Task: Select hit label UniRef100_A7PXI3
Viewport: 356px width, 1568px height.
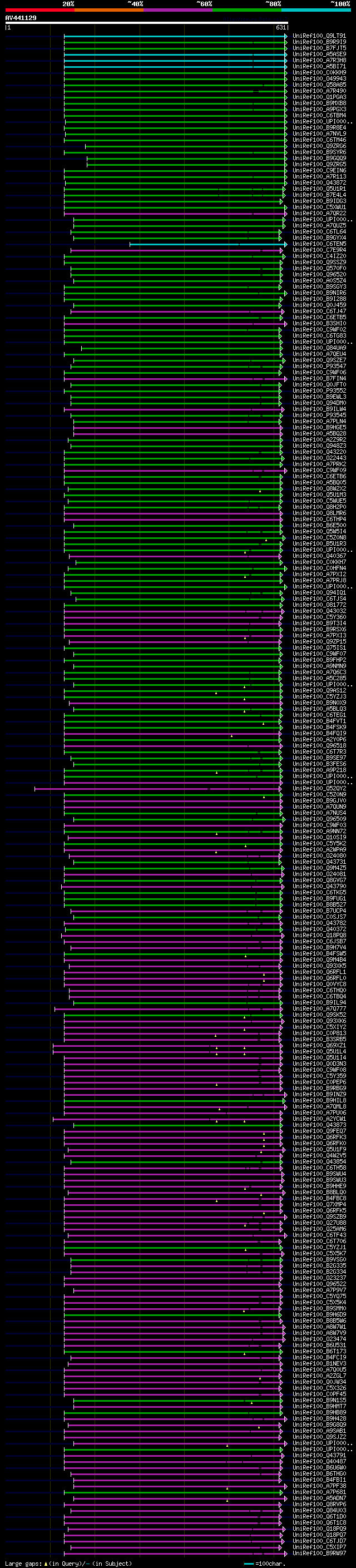Action: 319,635
